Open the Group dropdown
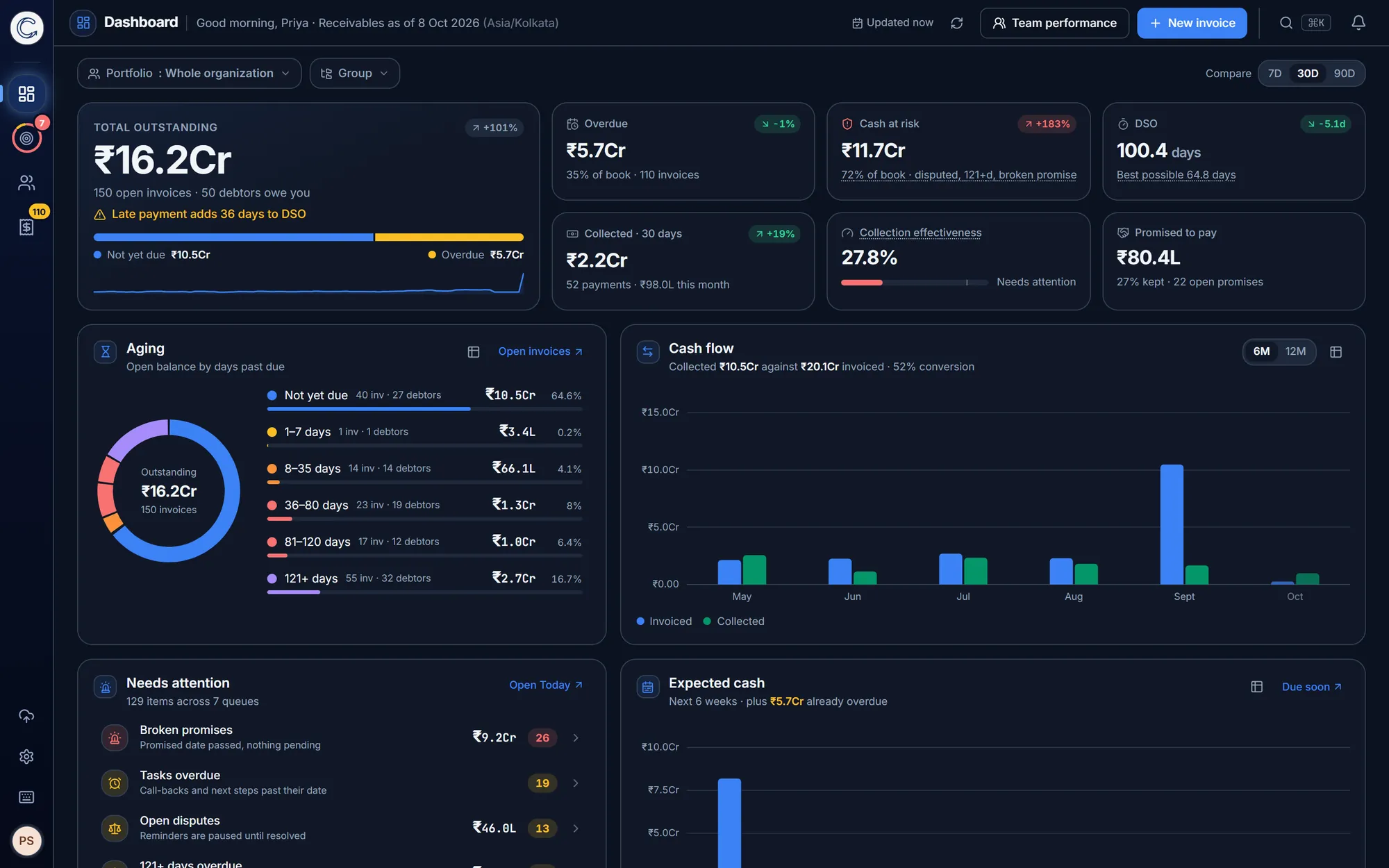Screen dimensions: 1389x868 [x=354, y=74]
